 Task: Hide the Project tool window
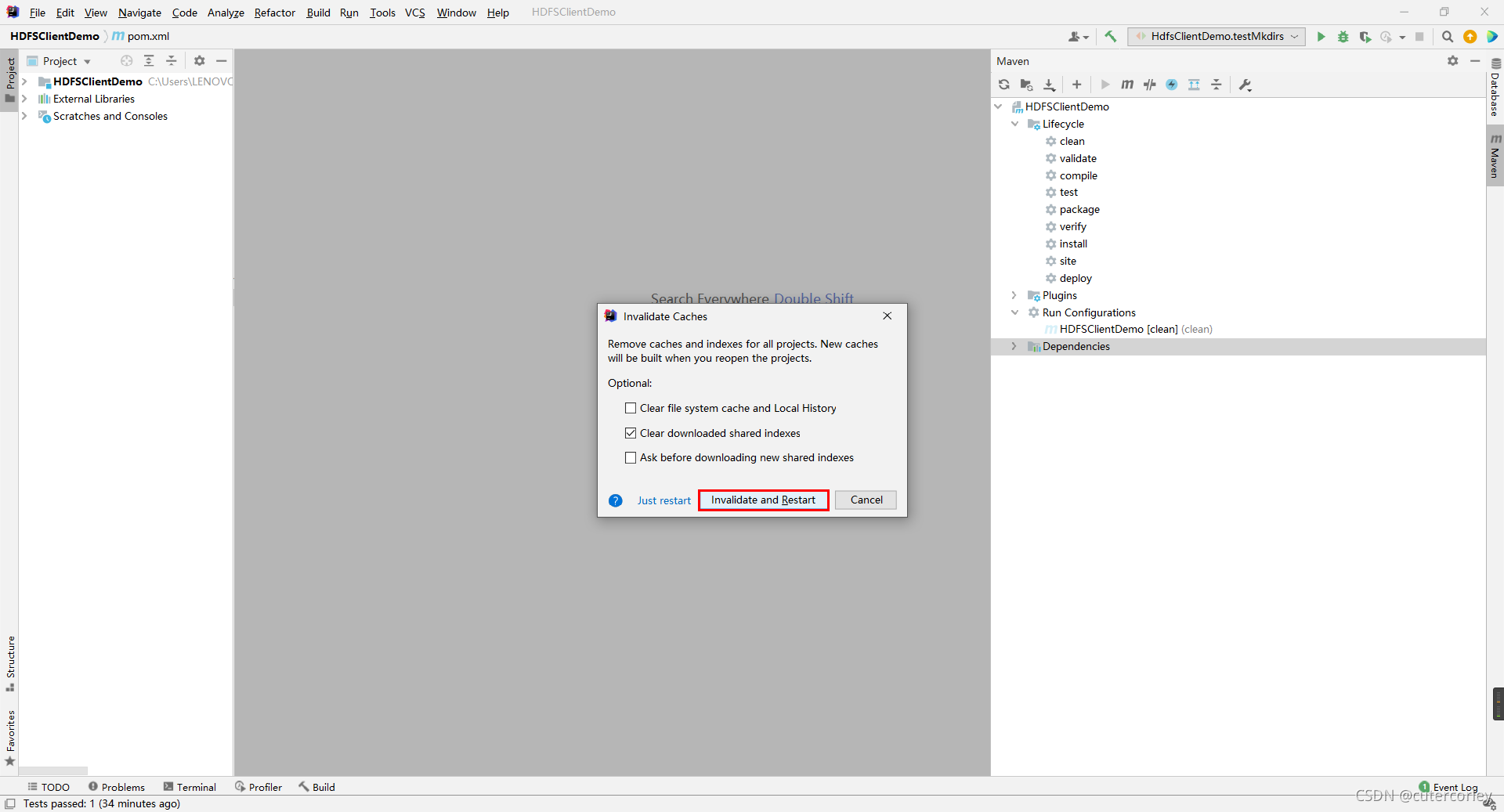coord(222,61)
